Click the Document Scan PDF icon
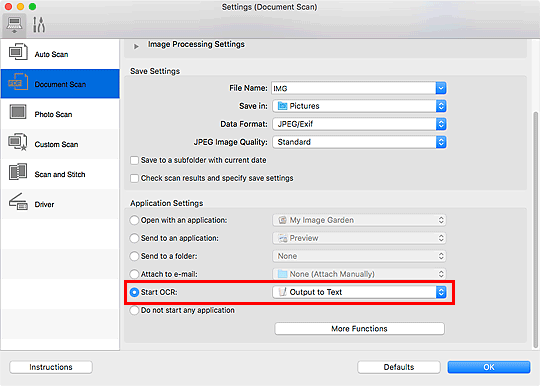 [18, 82]
